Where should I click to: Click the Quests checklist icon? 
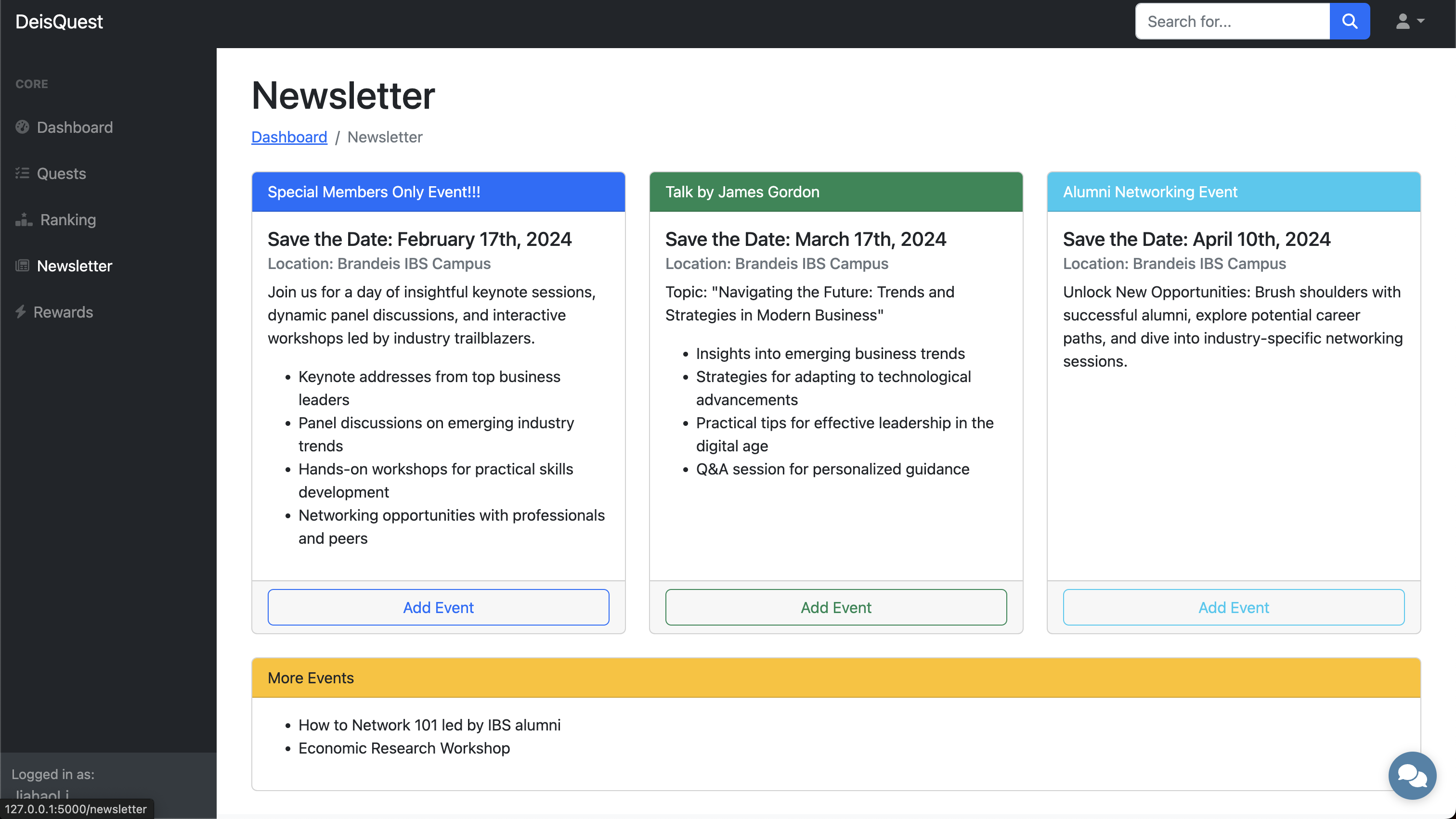tap(22, 173)
